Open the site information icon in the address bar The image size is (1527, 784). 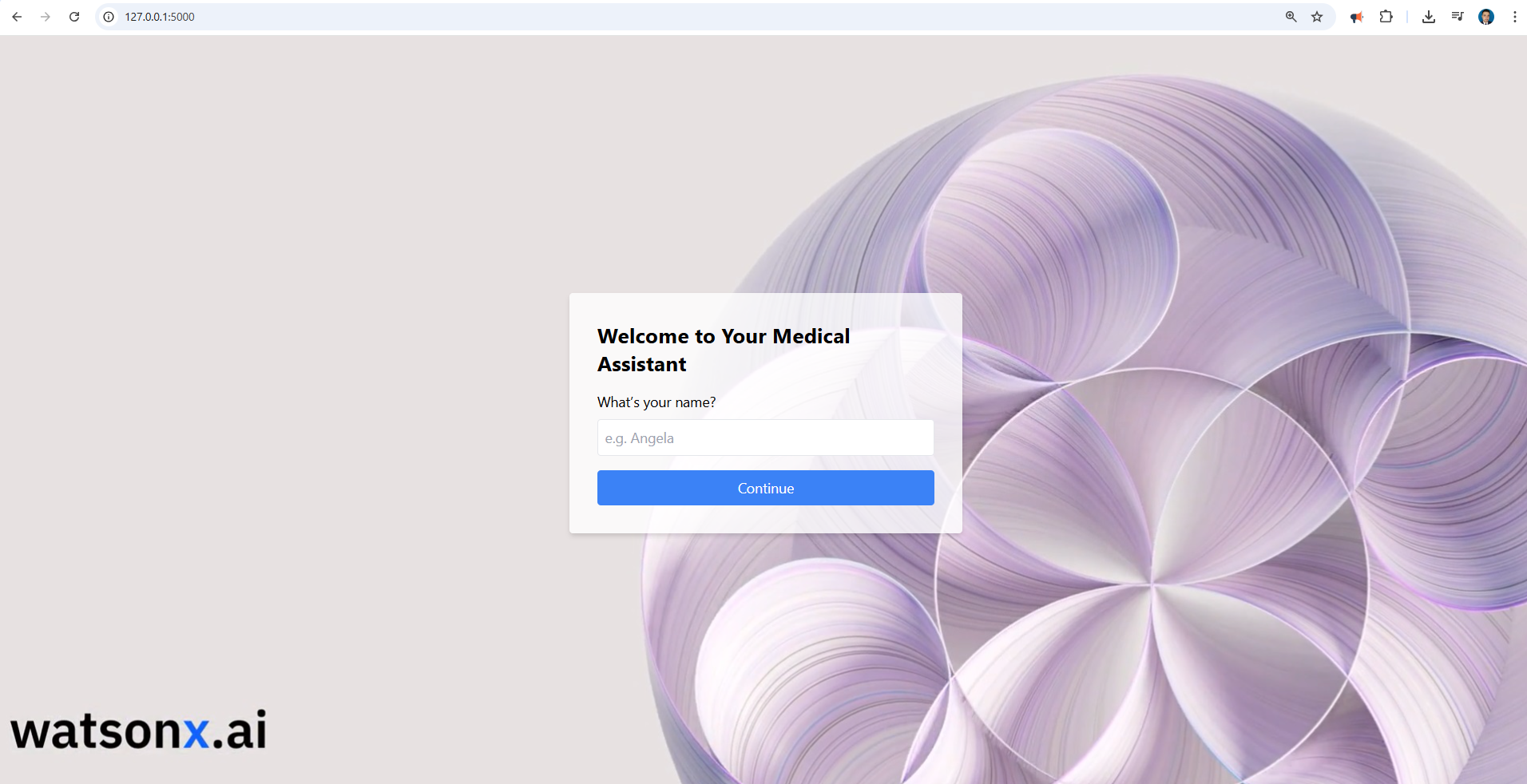(109, 17)
